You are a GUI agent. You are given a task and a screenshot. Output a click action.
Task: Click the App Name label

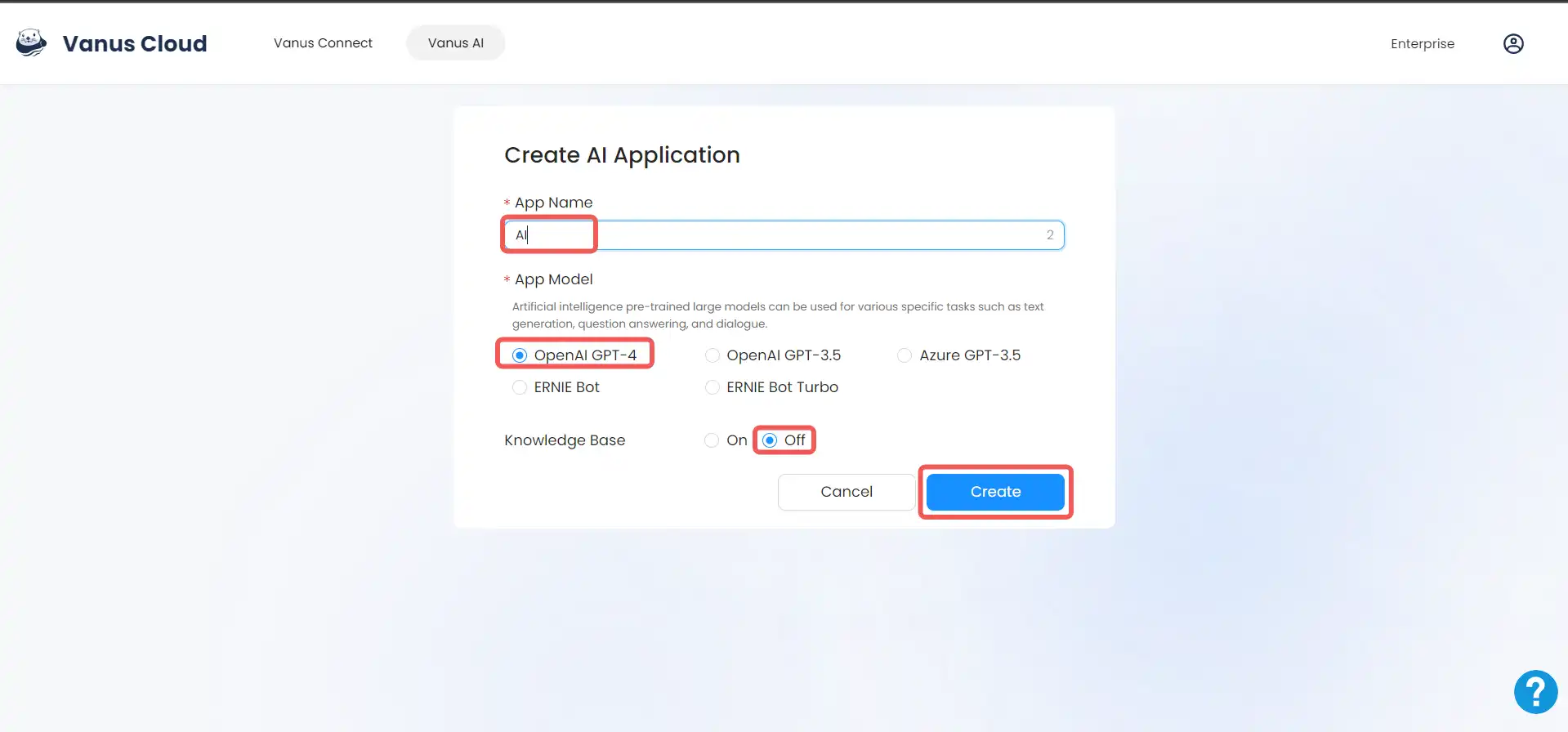click(x=553, y=203)
